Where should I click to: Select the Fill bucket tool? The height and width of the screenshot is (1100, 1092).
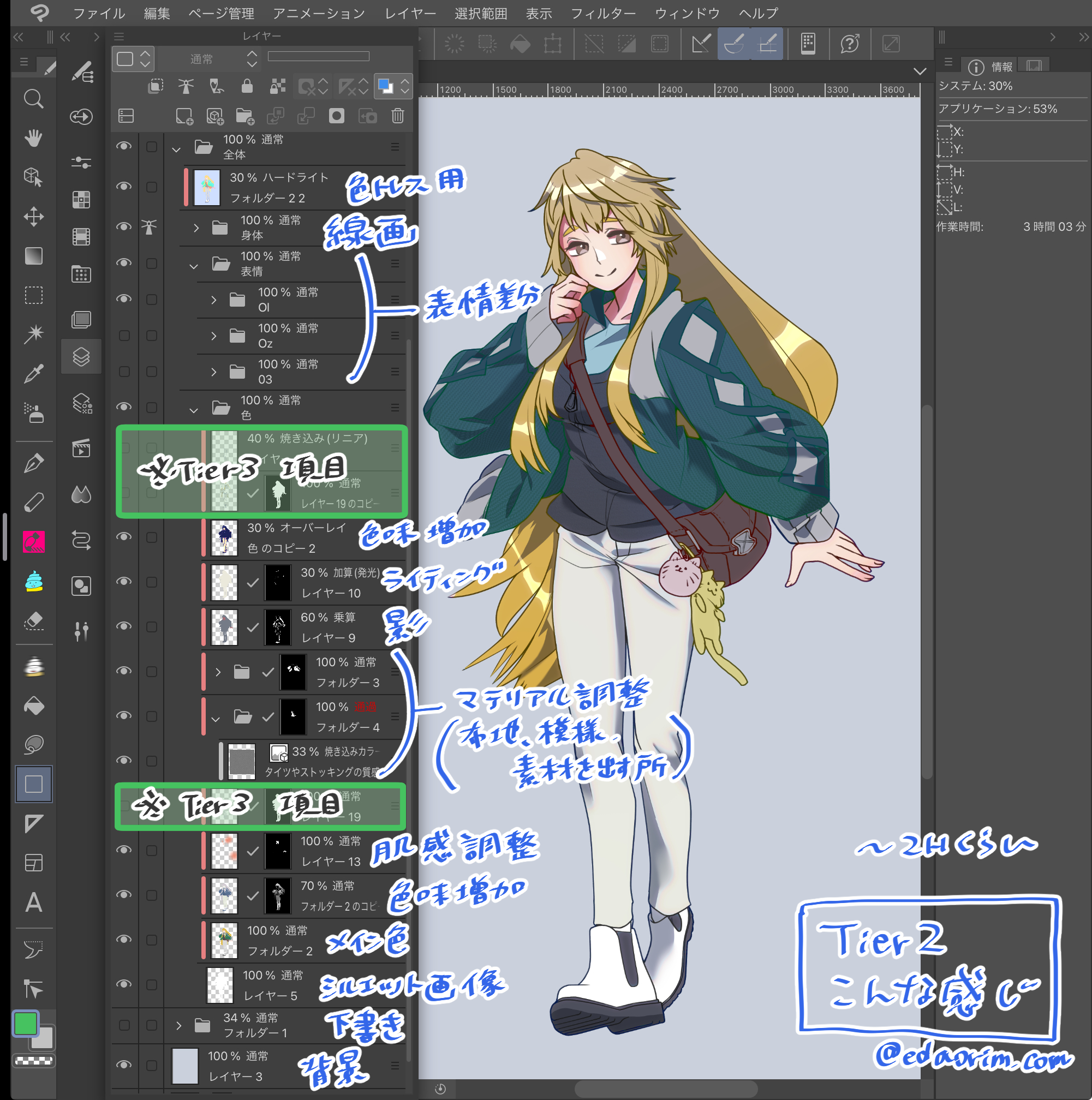[34, 706]
